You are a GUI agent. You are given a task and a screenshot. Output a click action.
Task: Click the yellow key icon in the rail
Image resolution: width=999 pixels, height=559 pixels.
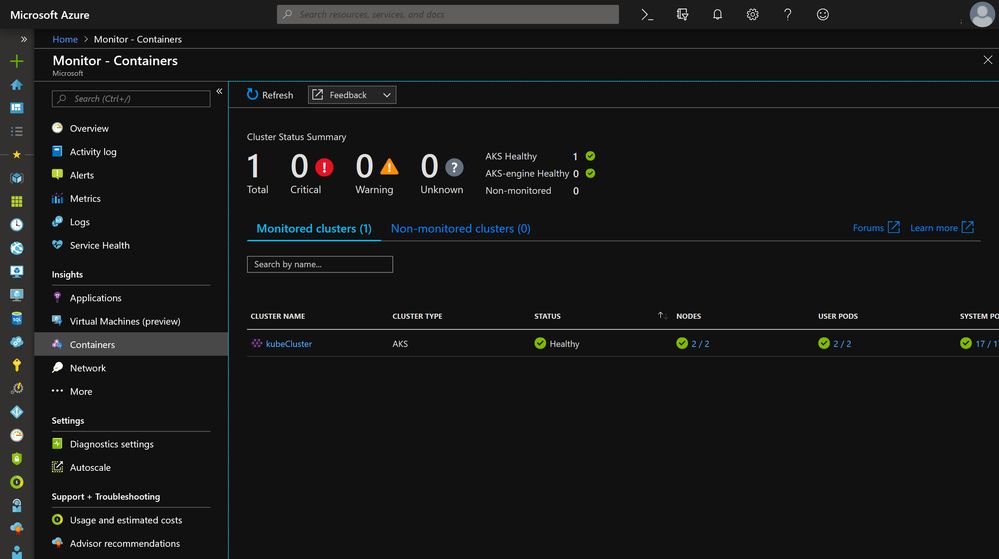click(17, 365)
